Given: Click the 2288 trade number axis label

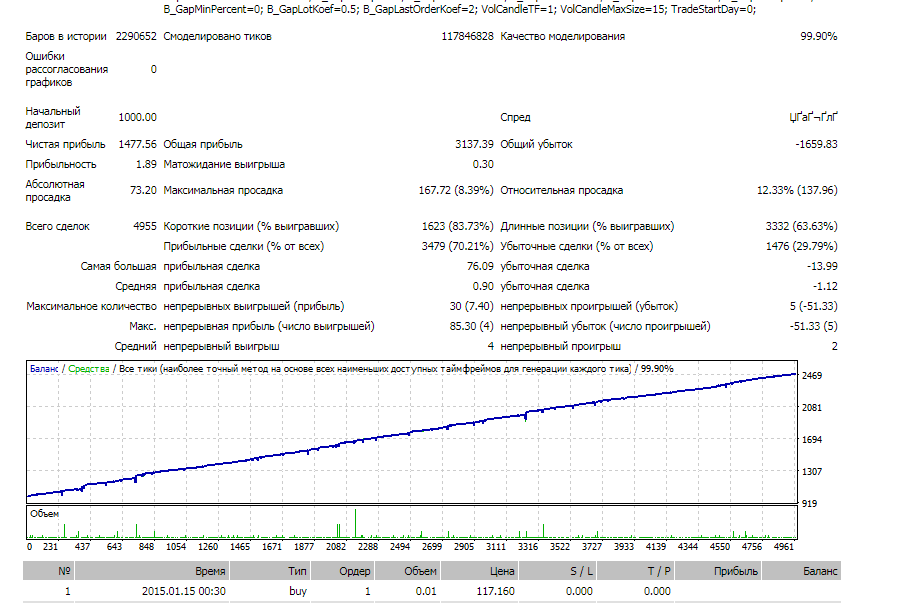Looking at the screenshot, I should 368,546.
